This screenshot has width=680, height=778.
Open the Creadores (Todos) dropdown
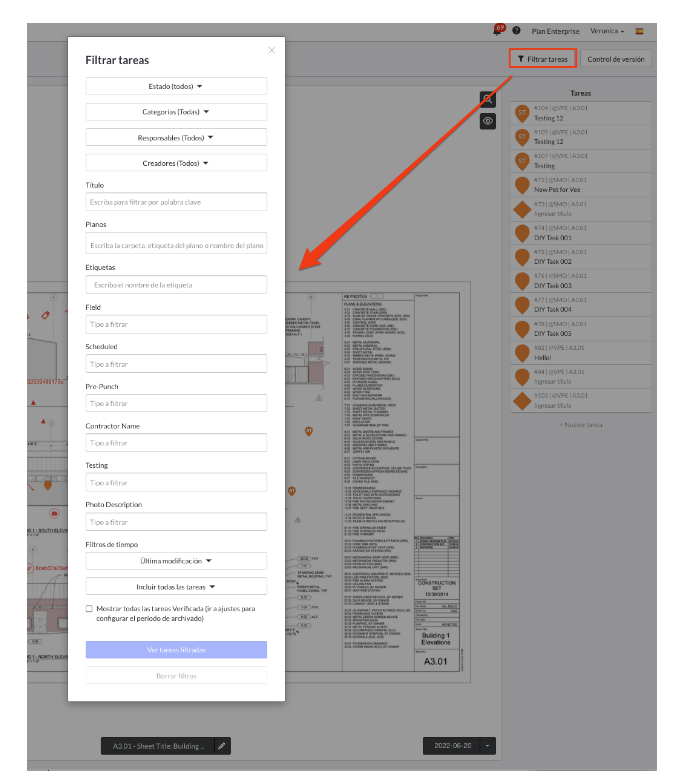176,163
